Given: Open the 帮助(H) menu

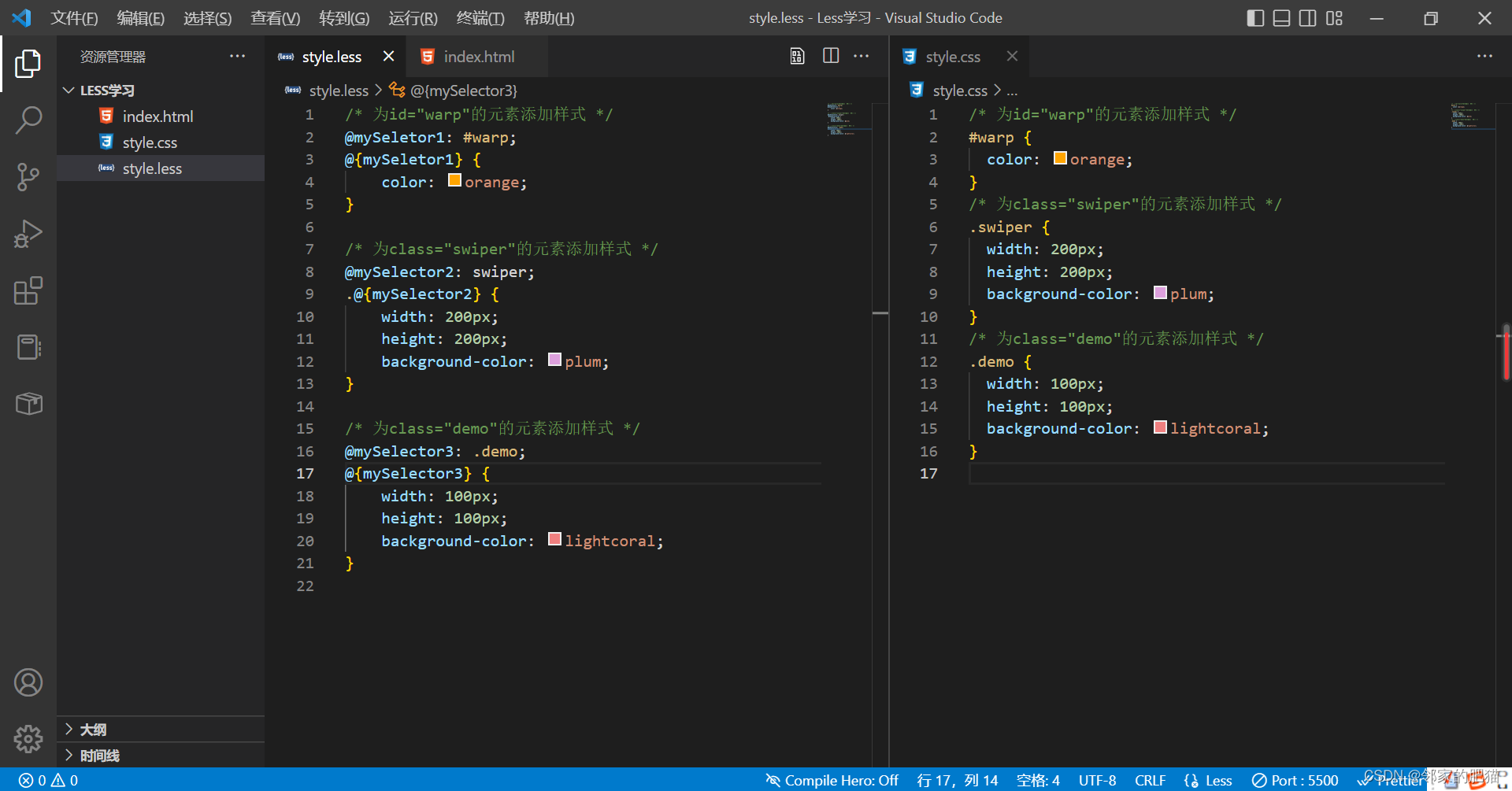Looking at the screenshot, I should pyautogui.click(x=549, y=18).
